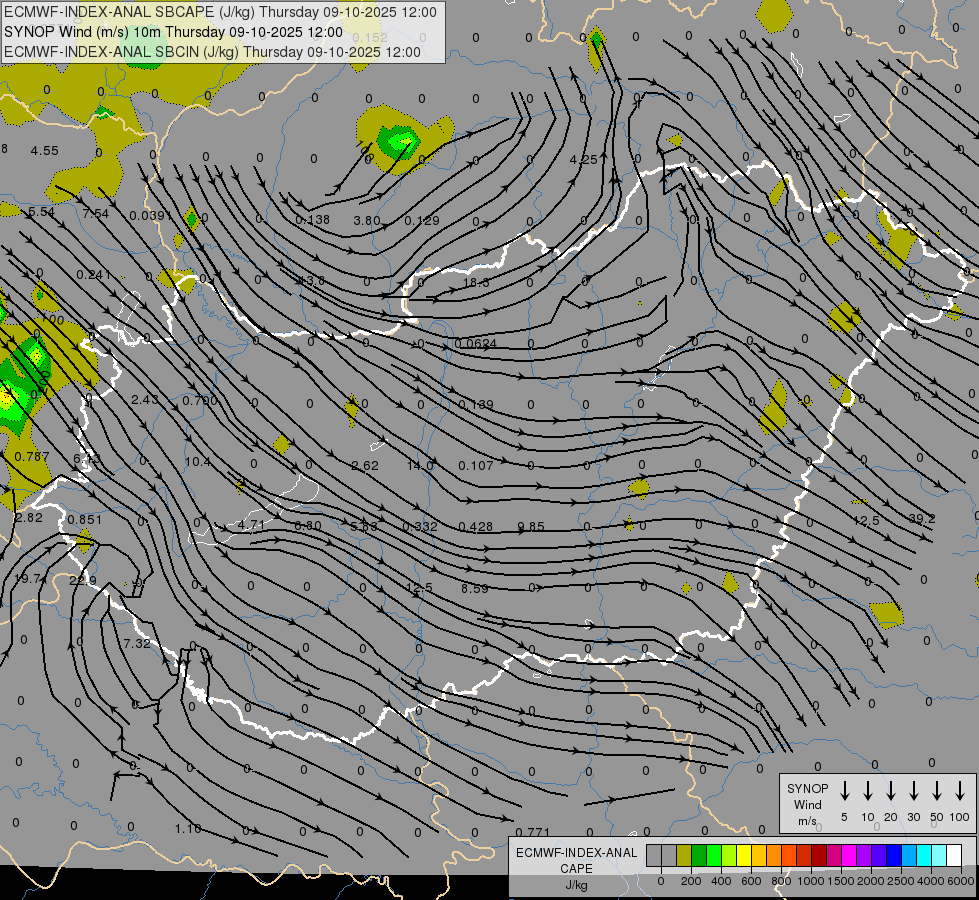Click the map value 0.771
Image resolution: width=979 pixels, height=900 pixels.
[533, 831]
